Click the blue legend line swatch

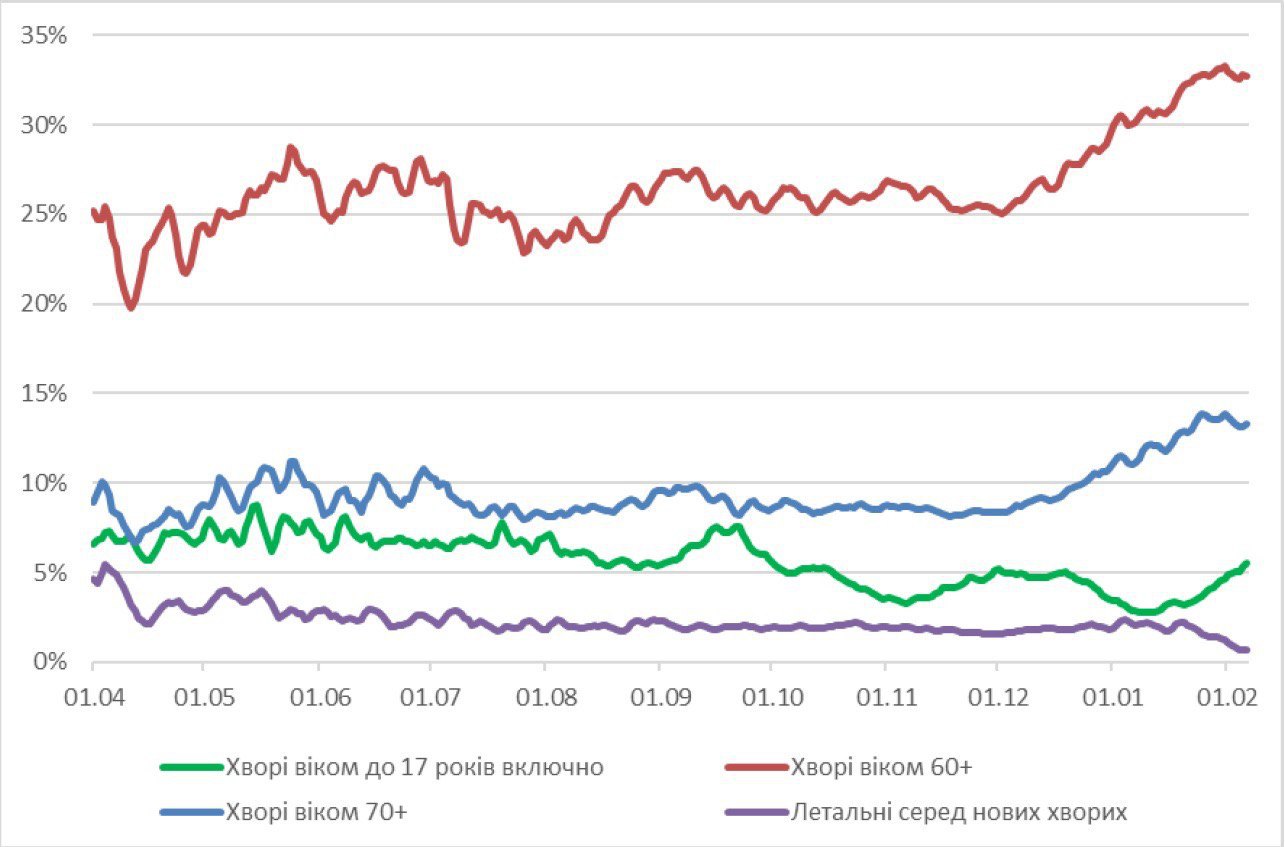coord(190,812)
